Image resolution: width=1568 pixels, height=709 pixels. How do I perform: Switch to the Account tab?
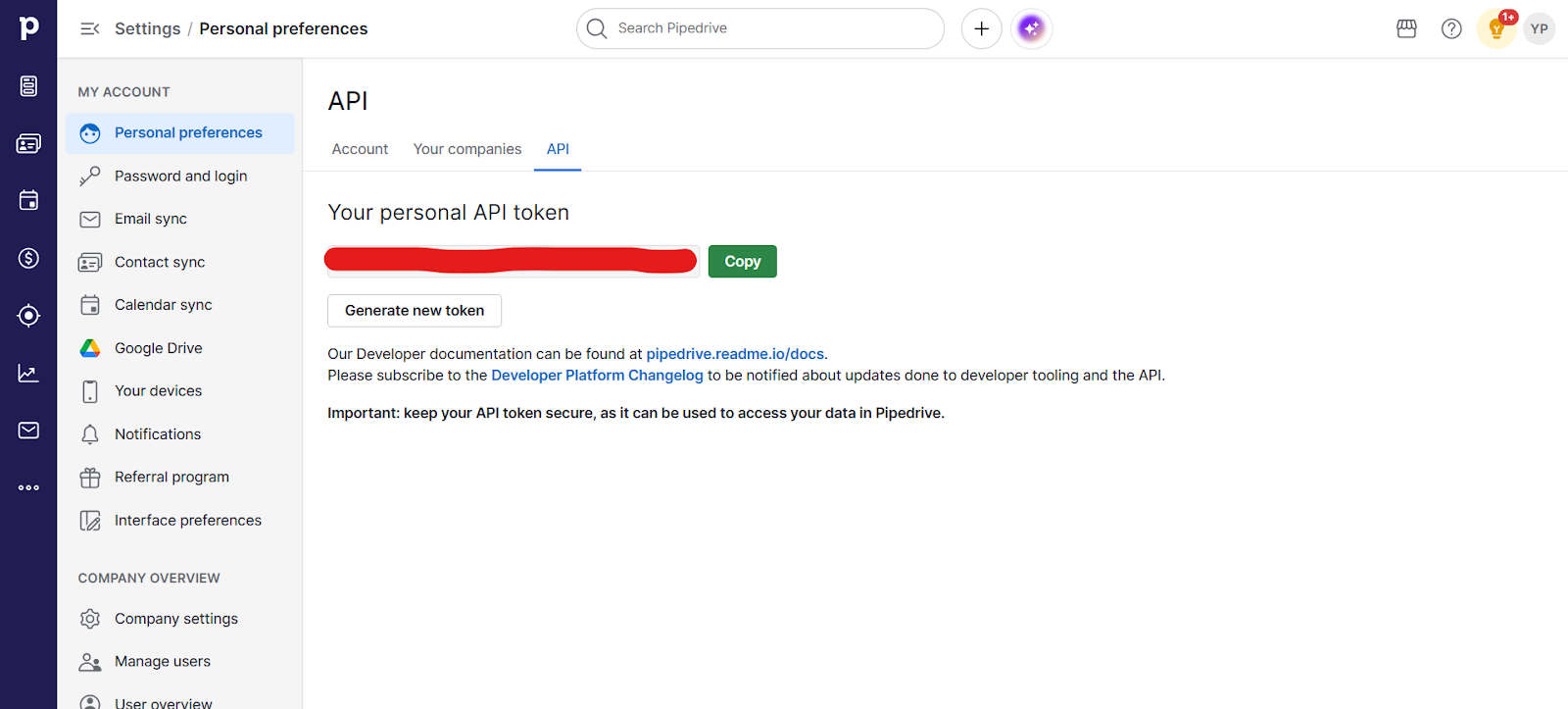coord(360,149)
